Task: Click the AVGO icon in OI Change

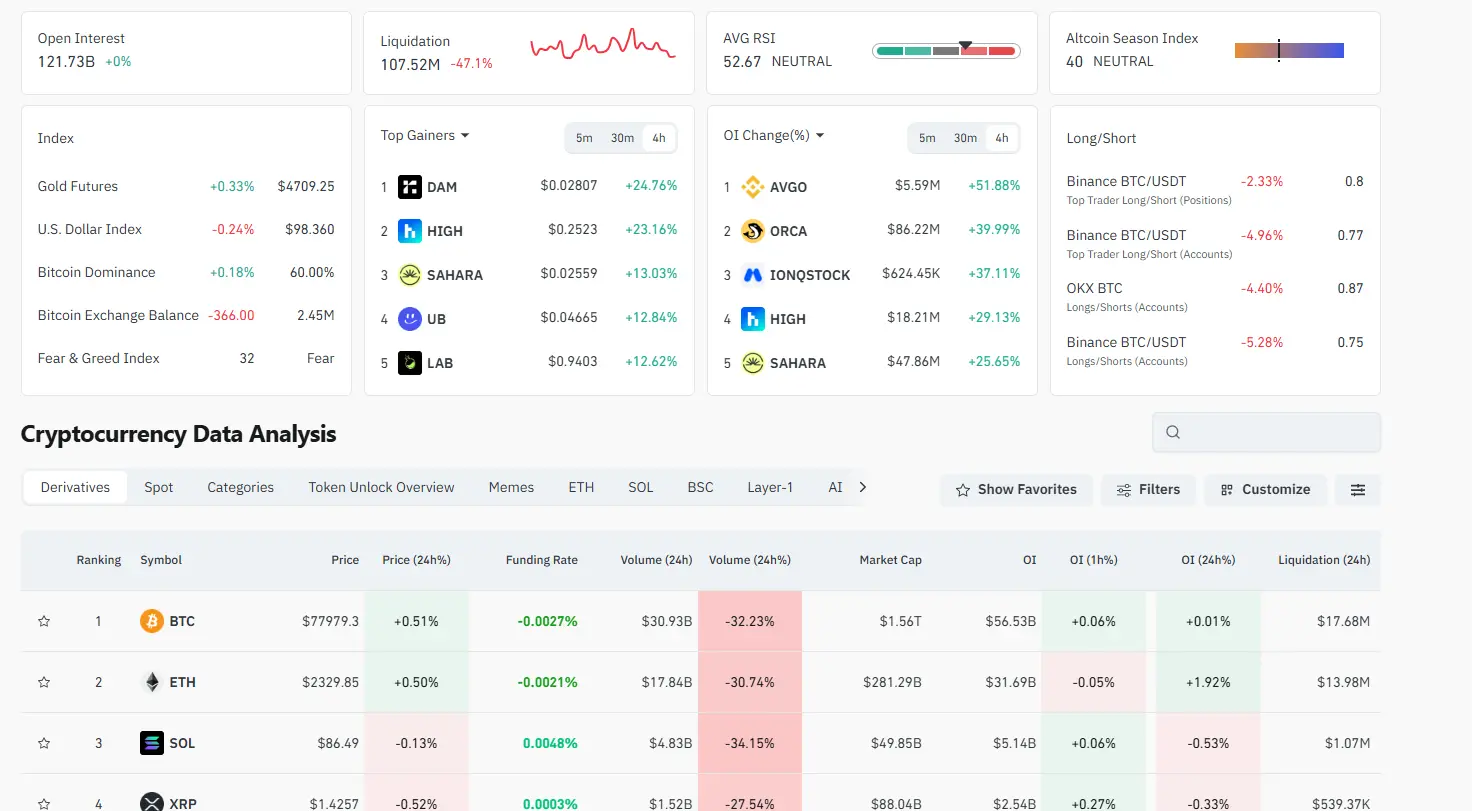Action: (x=753, y=187)
